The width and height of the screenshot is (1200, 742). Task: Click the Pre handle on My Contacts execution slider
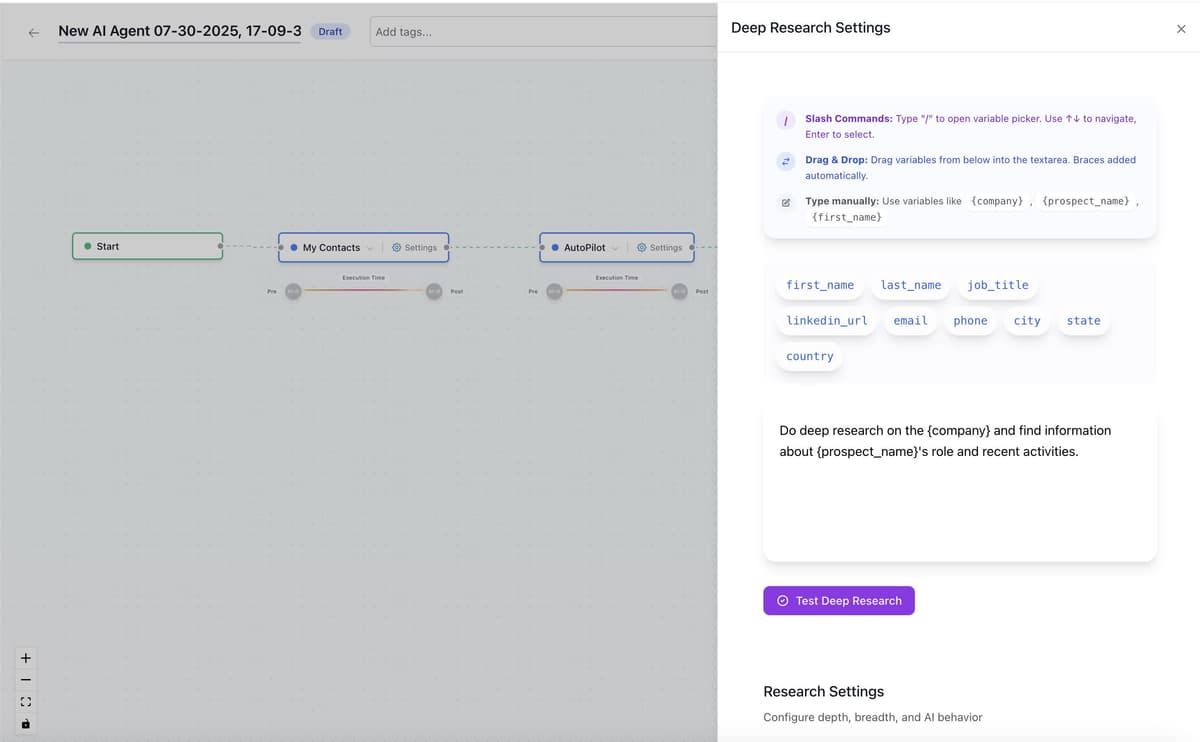[293, 291]
